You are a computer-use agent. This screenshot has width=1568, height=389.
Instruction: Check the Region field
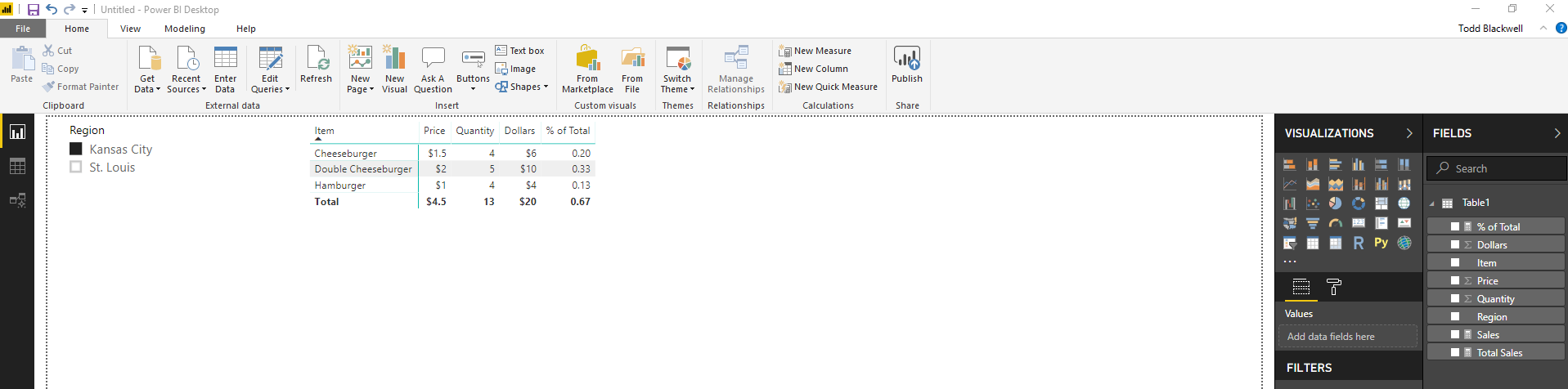point(1455,316)
